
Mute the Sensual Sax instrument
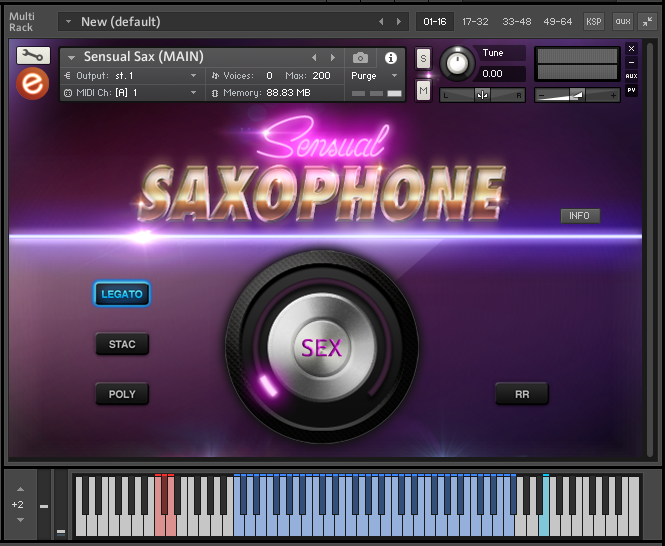pyautogui.click(x=423, y=91)
